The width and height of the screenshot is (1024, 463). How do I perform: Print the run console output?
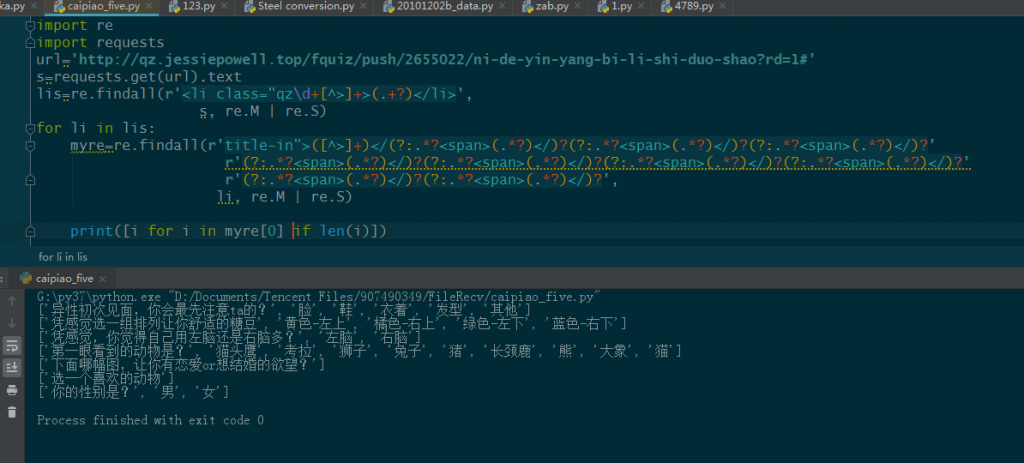[12, 390]
